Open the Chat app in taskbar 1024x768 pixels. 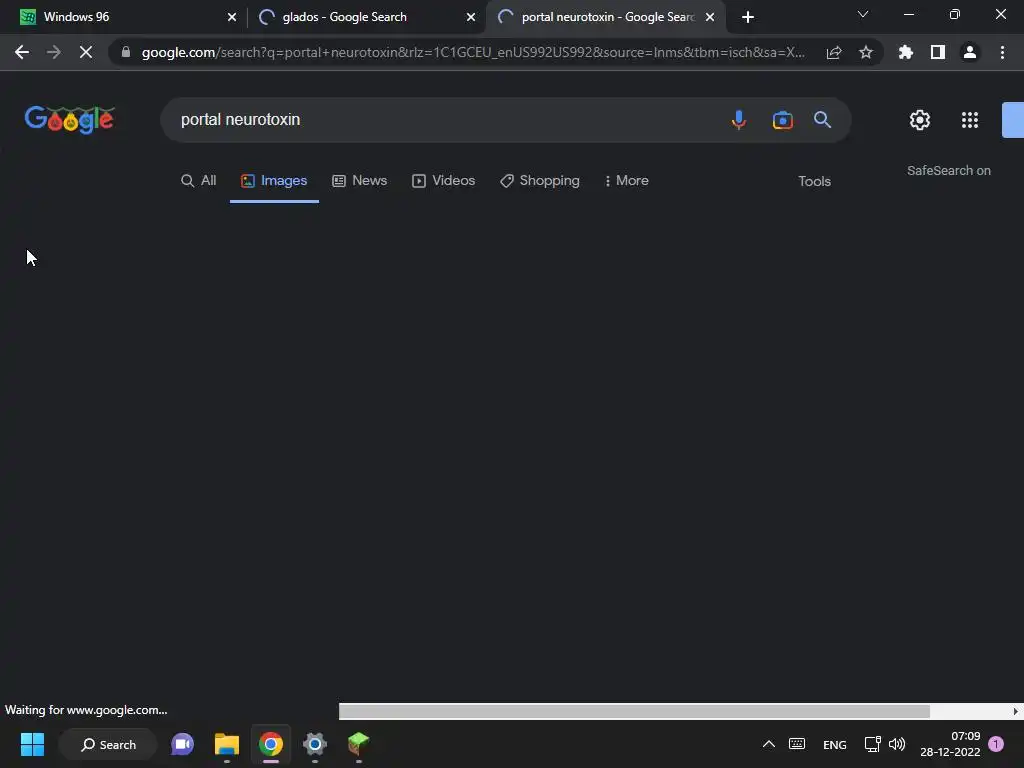tap(182, 744)
